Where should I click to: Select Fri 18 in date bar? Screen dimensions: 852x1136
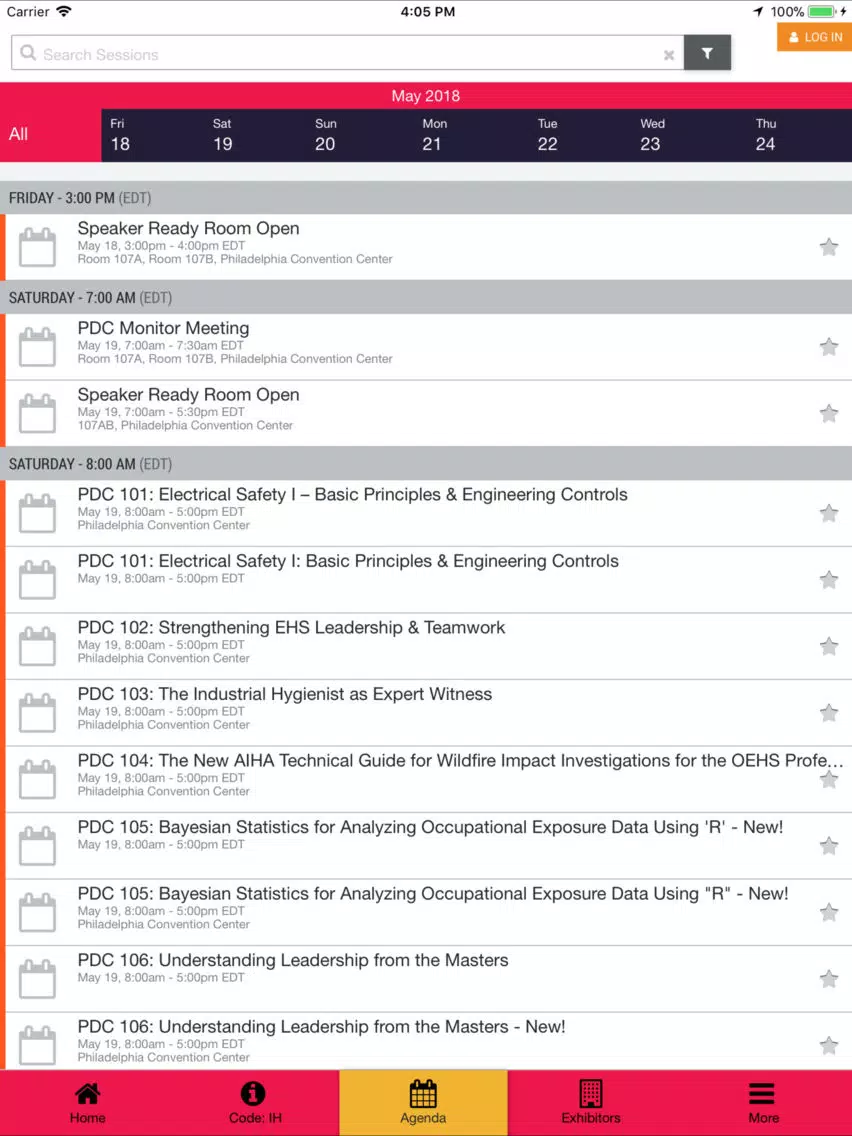120,135
